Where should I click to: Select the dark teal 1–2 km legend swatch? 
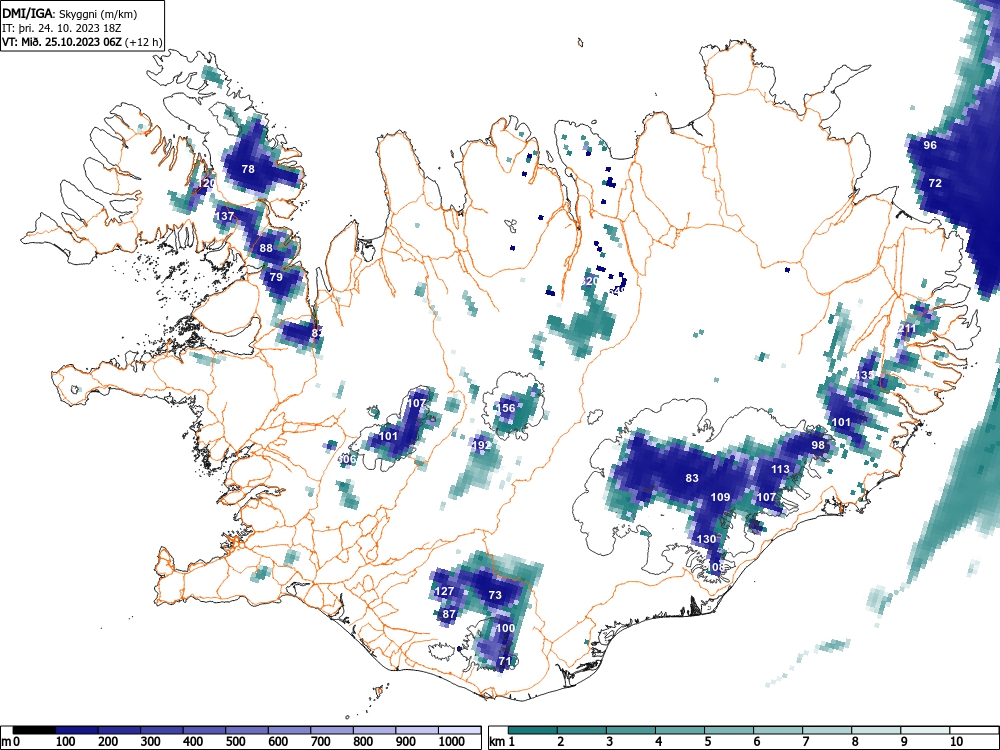click(533, 730)
